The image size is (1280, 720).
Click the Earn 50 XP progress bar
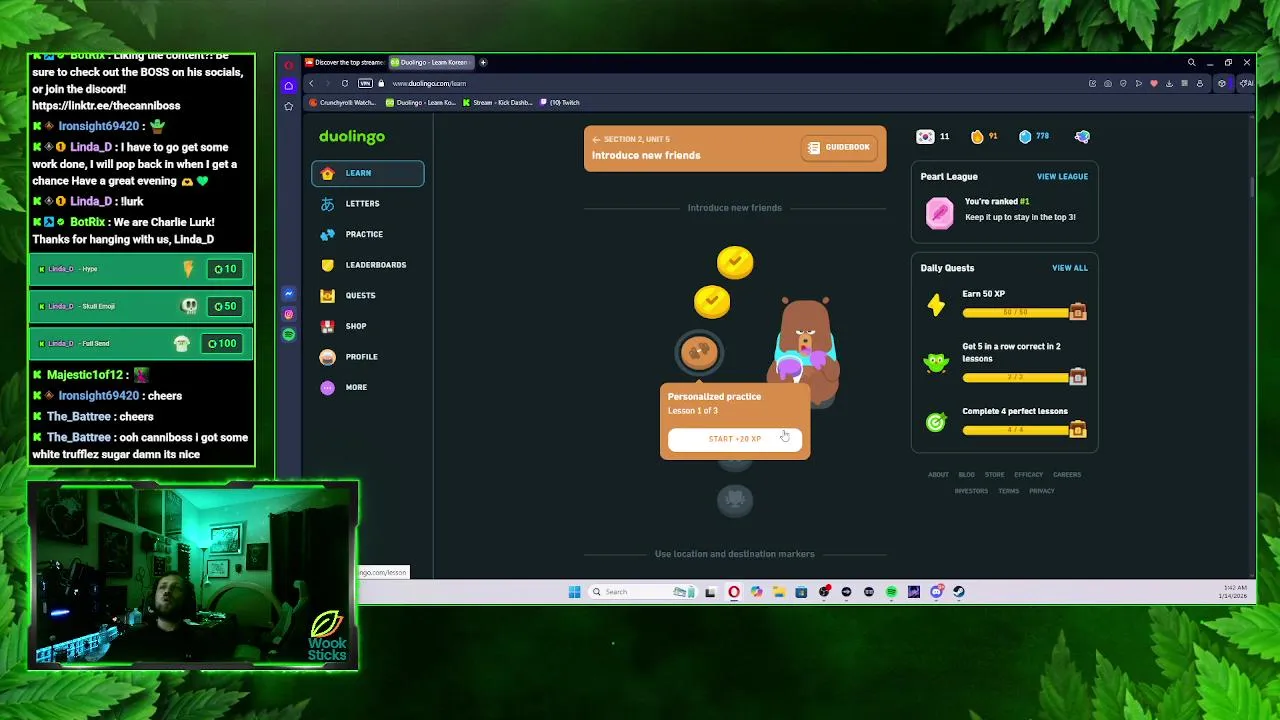pos(1015,313)
